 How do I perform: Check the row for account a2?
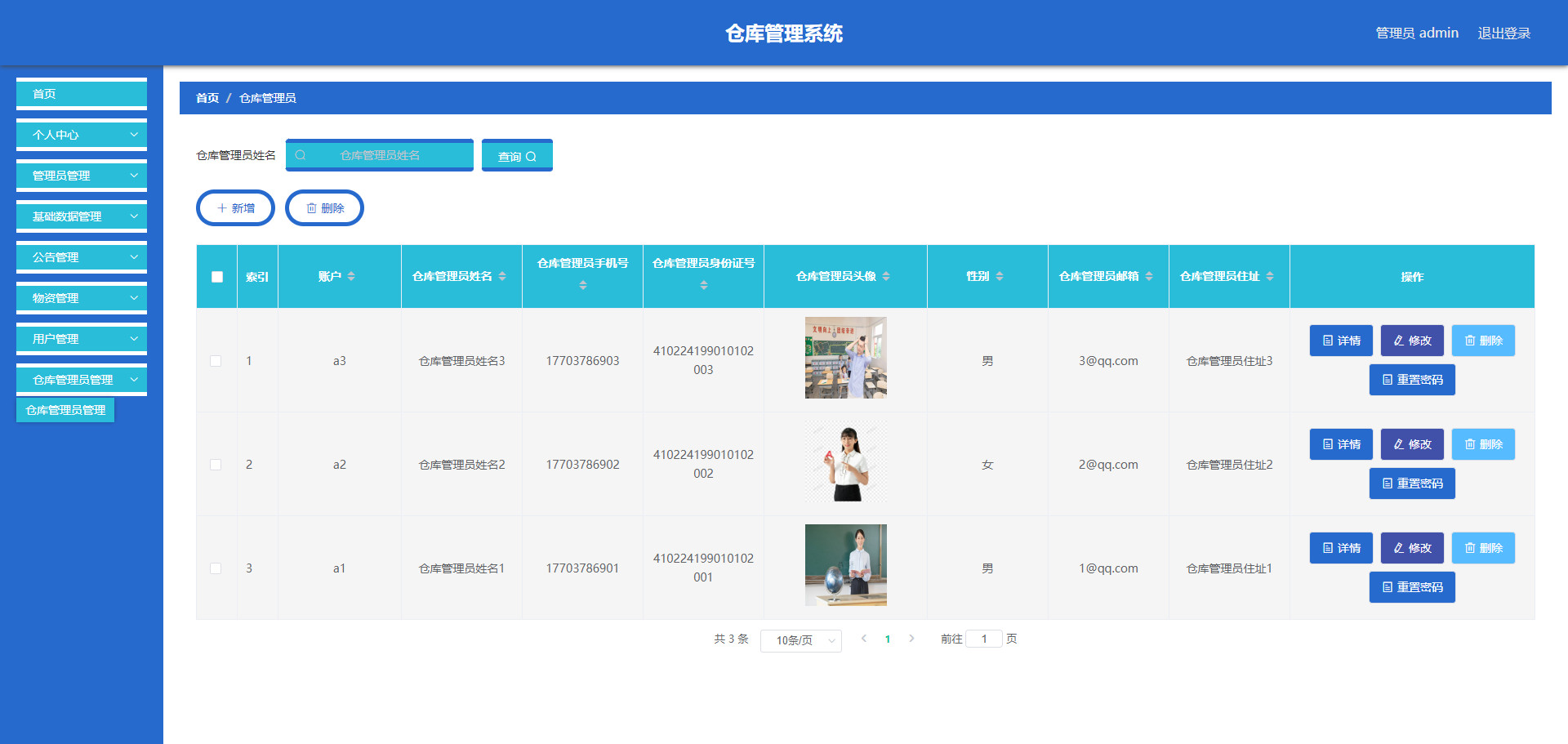[x=216, y=465]
